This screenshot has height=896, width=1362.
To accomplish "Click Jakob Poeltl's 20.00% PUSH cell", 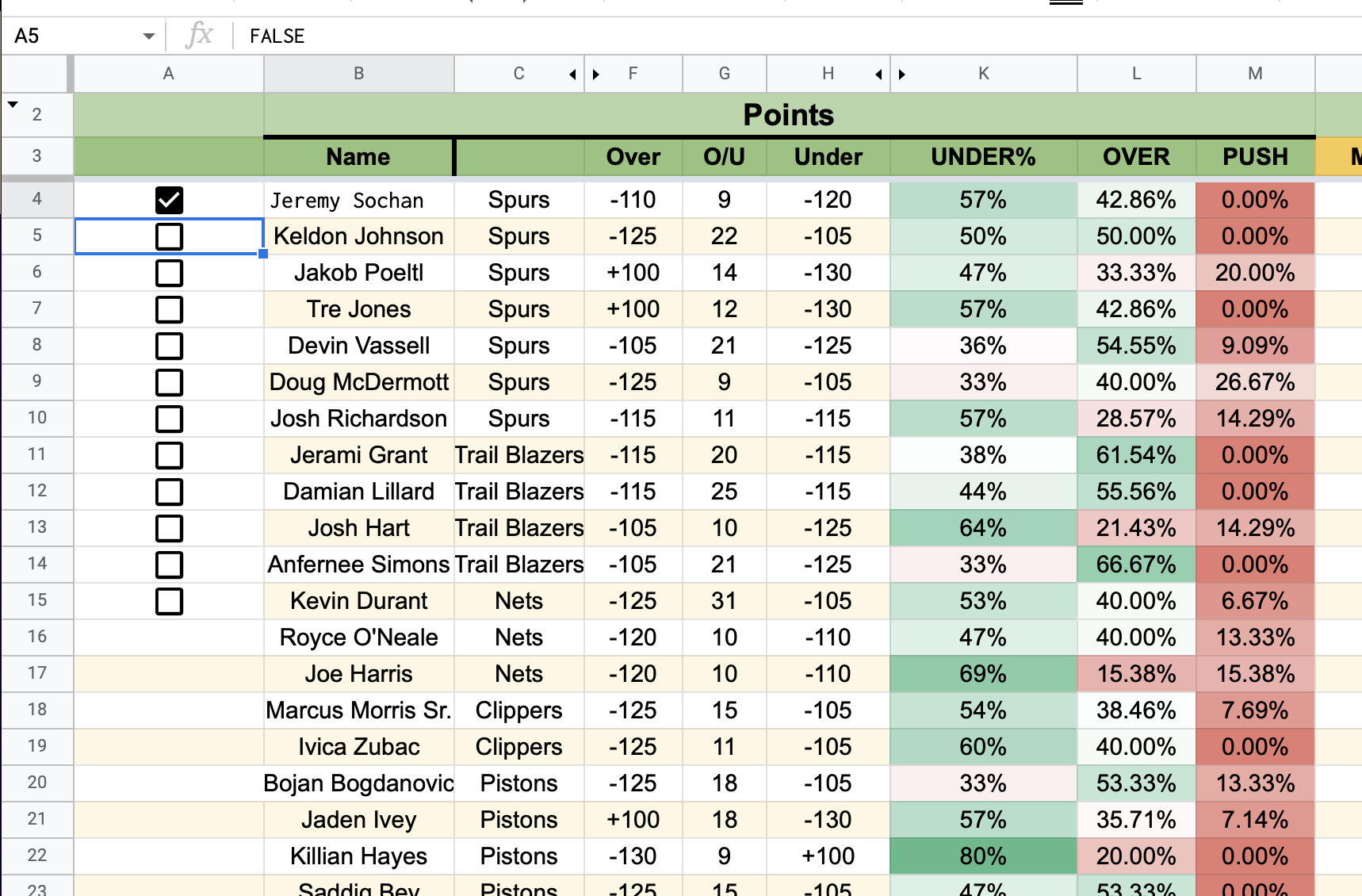I will pyautogui.click(x=1256, y=273).
